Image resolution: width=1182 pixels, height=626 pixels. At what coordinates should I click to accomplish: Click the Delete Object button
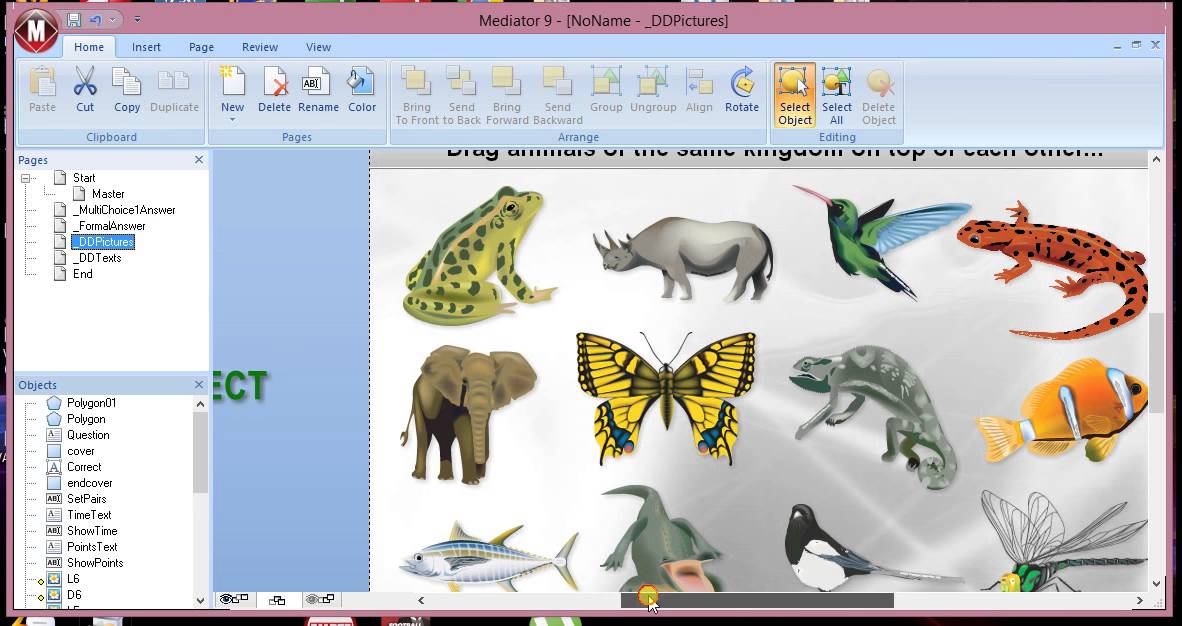879,96
